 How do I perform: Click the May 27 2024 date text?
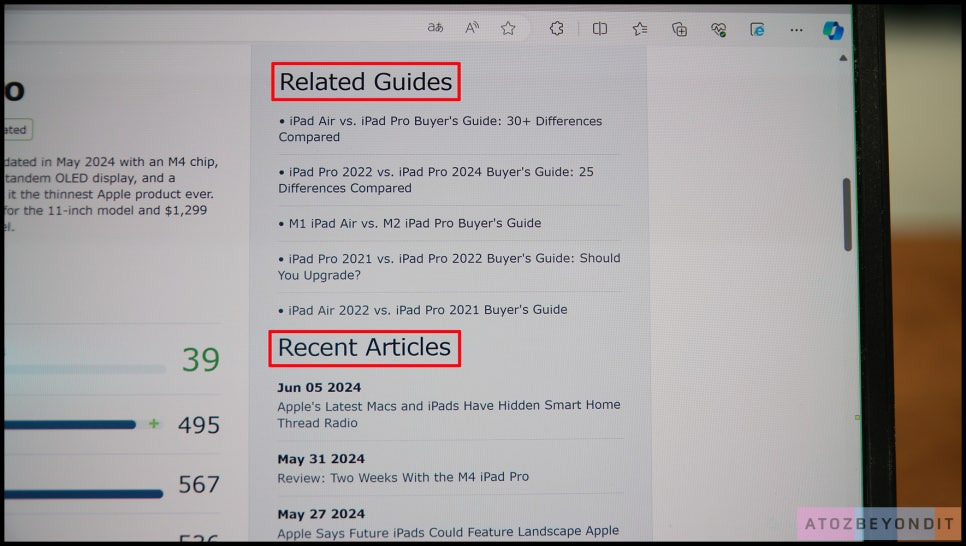point(321,514)
